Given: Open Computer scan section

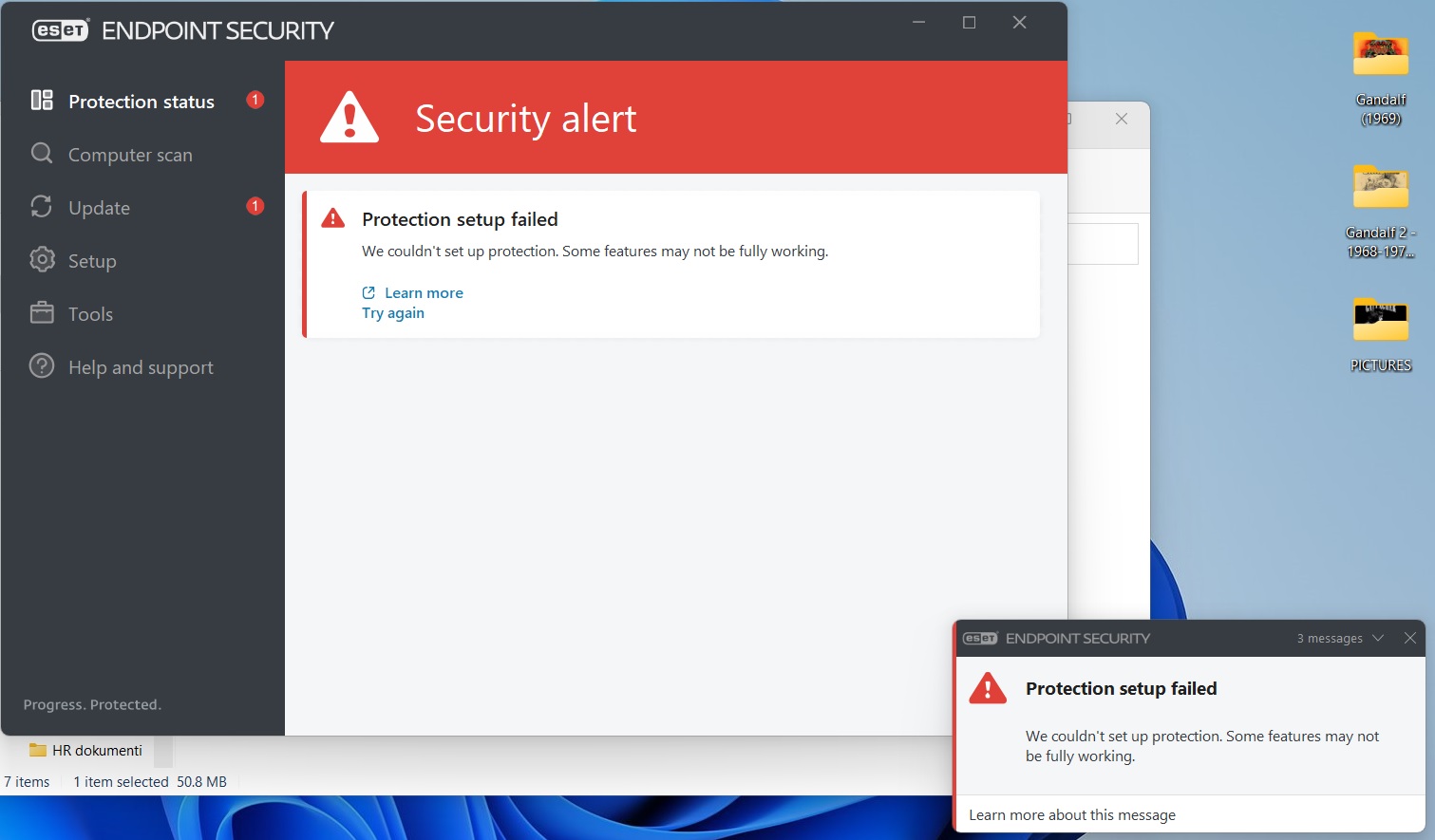Looking at the screenshot, I should [x=130, y=155].
